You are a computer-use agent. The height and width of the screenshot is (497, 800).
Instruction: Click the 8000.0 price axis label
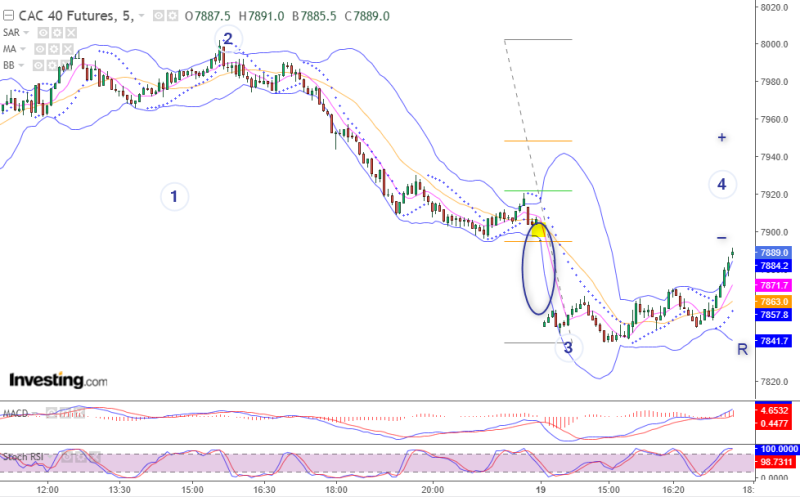(x=774, y=44)
